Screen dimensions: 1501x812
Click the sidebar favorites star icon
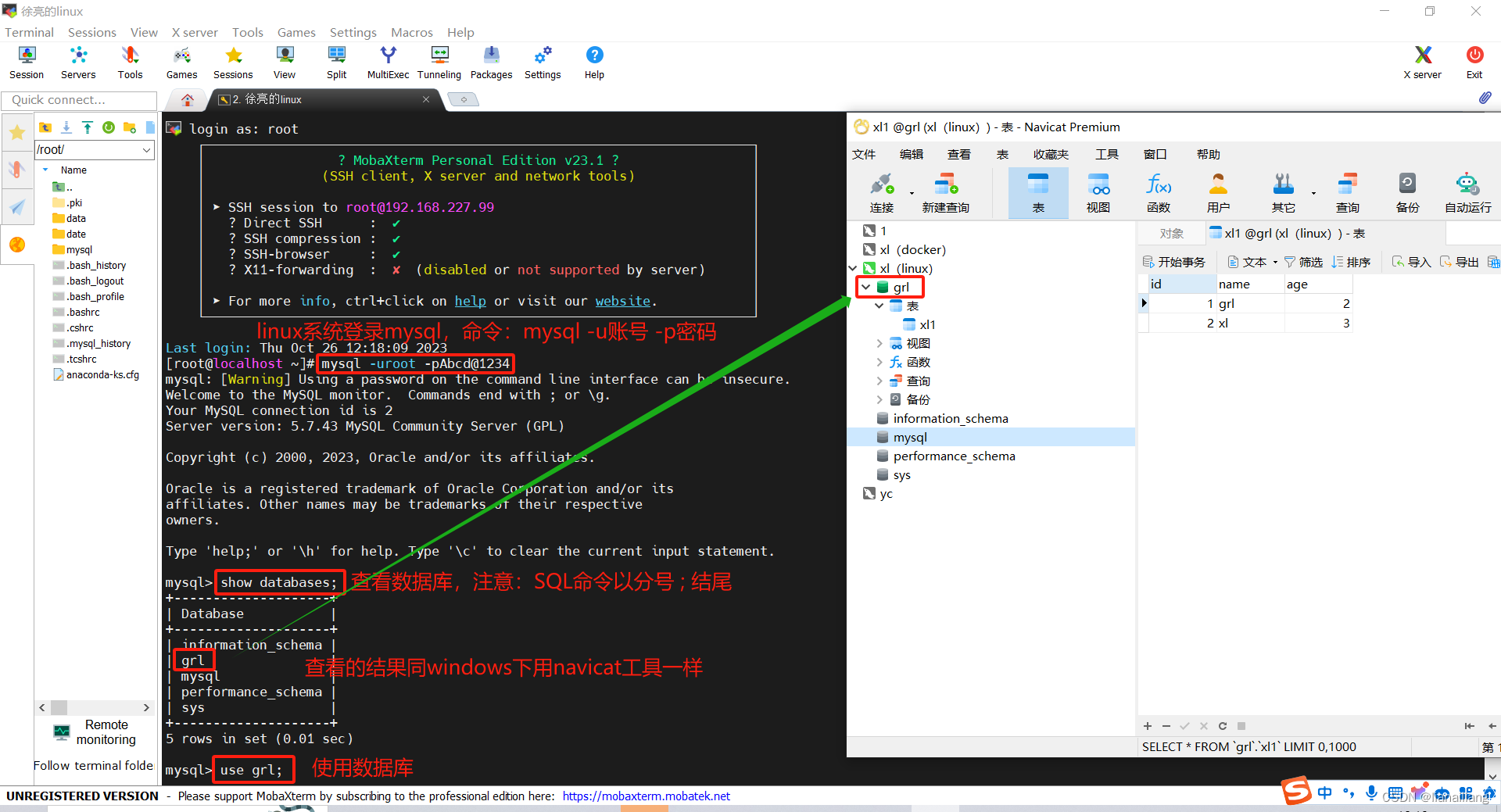[x=17, y=133]
